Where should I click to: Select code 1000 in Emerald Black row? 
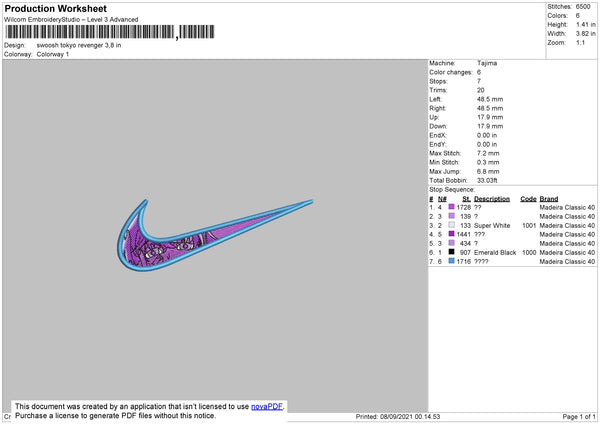pyautogui.click(x=529, y=253)
